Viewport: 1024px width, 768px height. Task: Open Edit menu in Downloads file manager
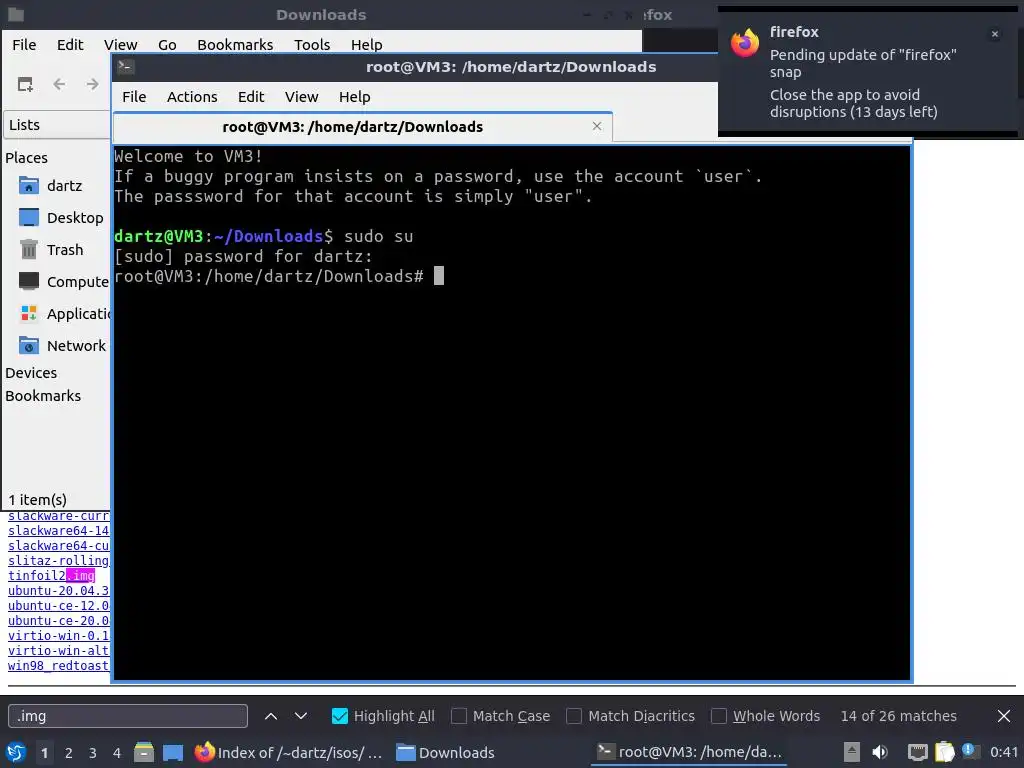click(70, 44)
